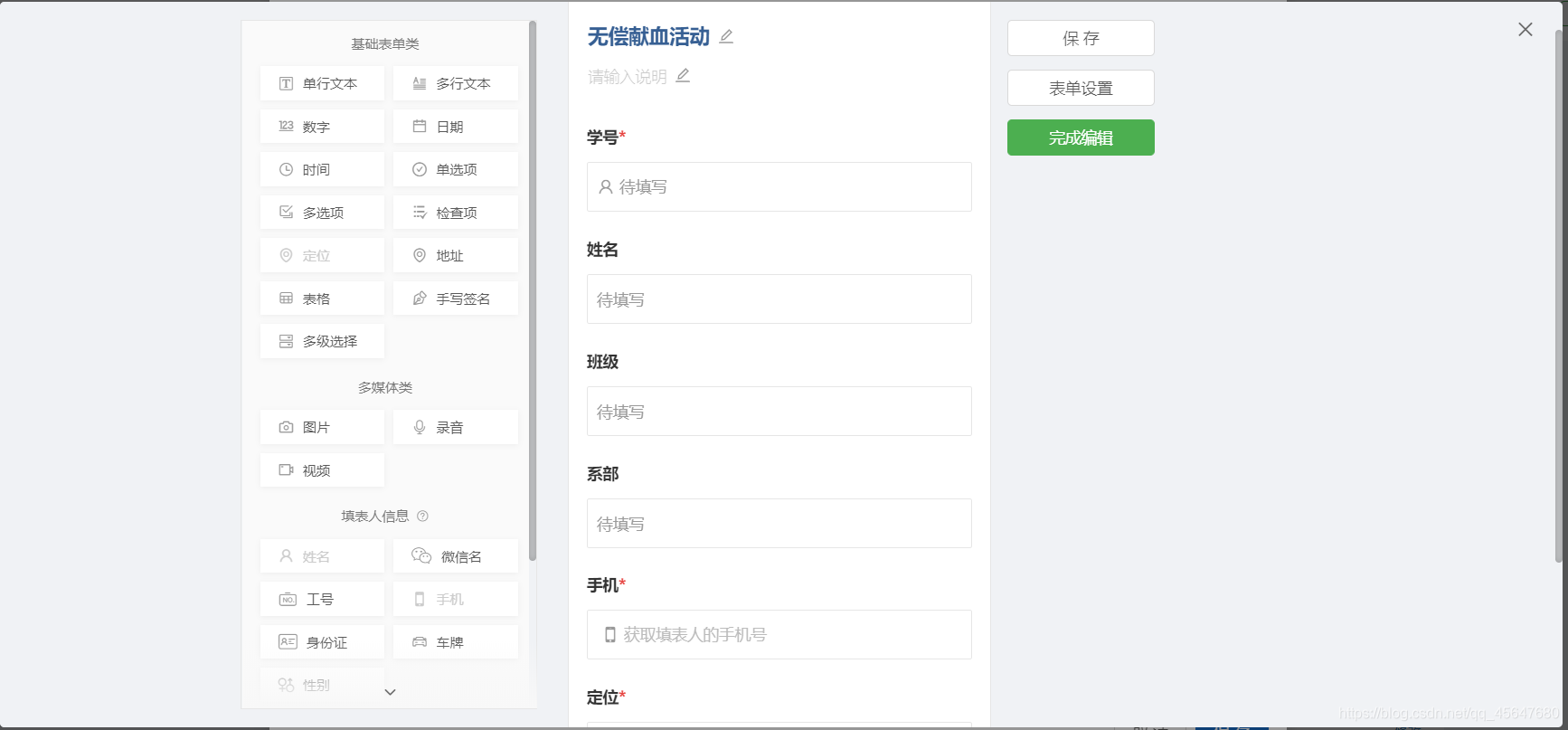Add a 多选项 checkbox component
Screen dimensions: 1568x730
pyautogui.click(x=322, y=213)
